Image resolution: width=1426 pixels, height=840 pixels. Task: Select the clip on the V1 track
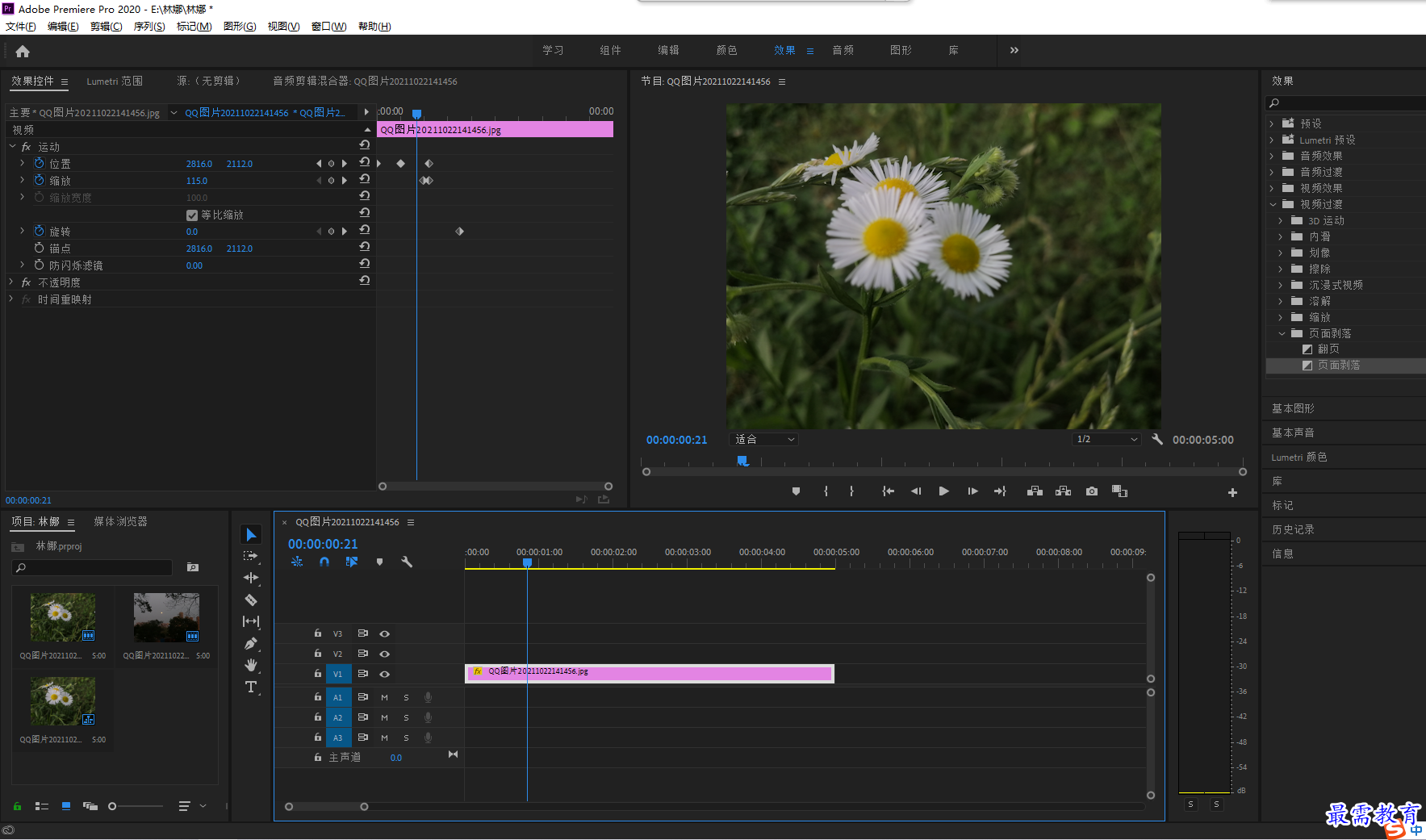[x=650, y=673]
